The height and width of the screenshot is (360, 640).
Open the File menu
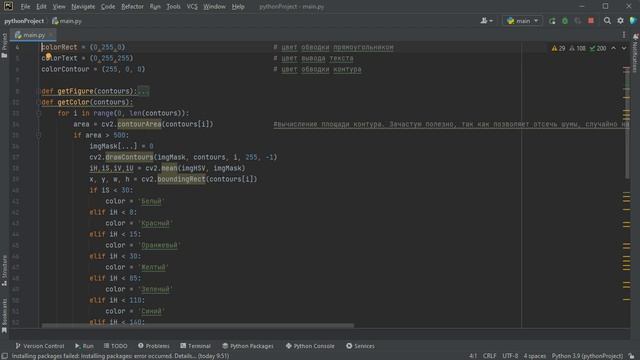point(25,7)
